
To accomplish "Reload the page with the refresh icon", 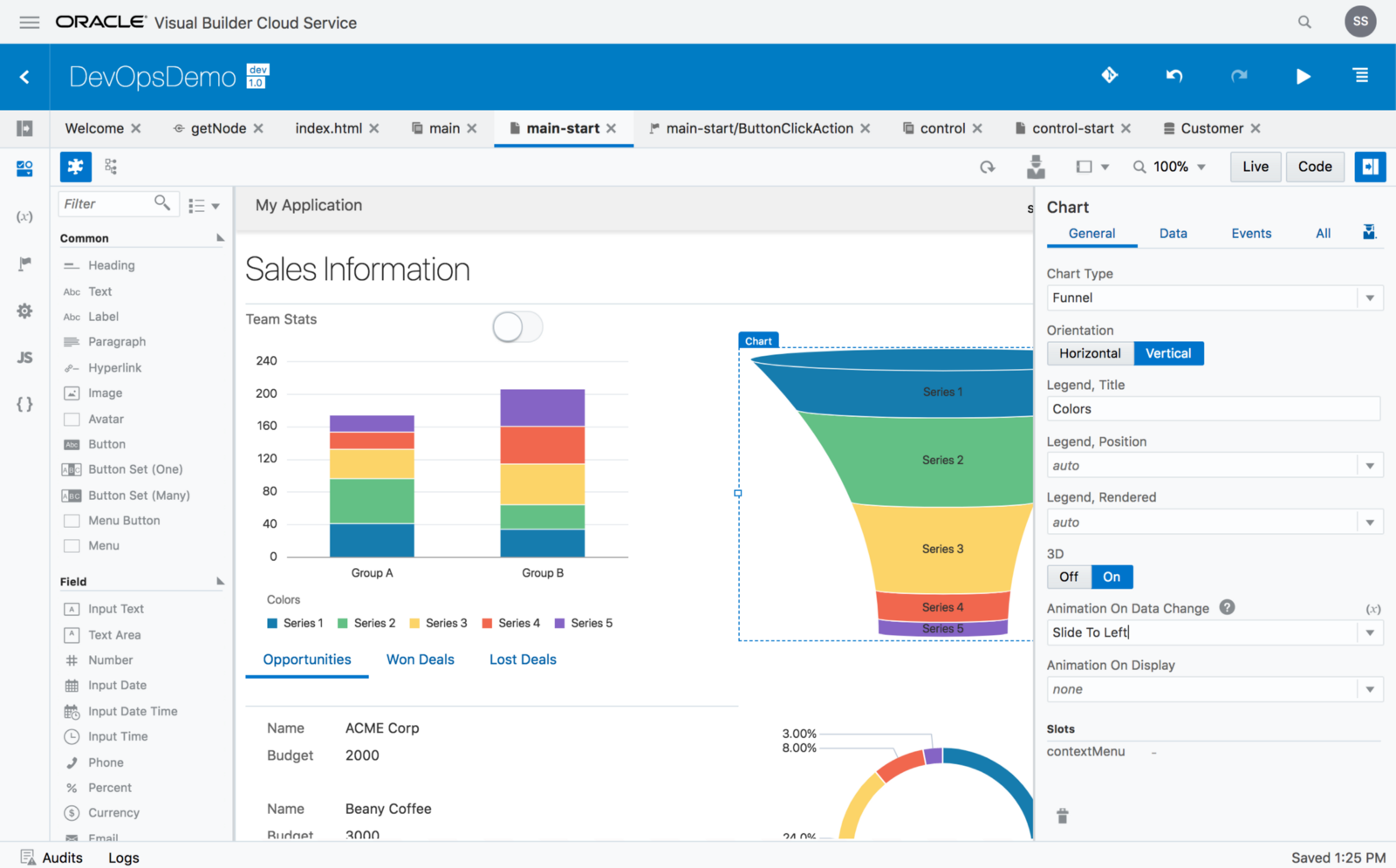I will [x=987, y=167].
